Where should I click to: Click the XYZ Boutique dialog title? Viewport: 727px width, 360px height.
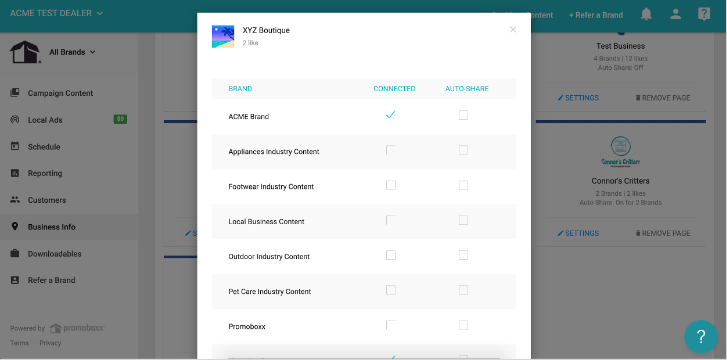pyautogui.click(x=266, y=30)
